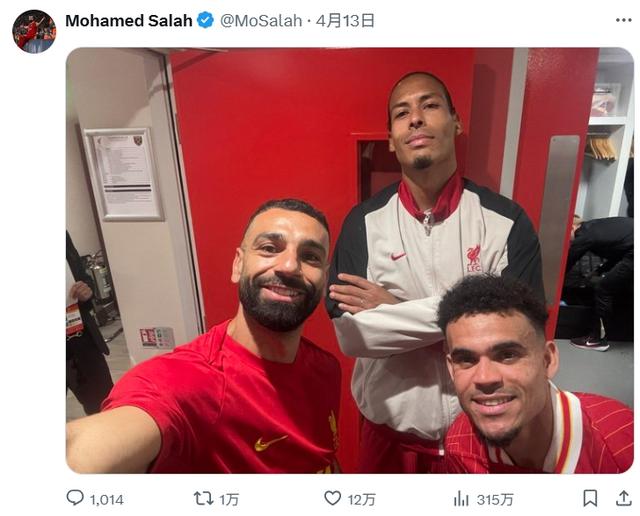Click the blue verified badge
Viewport: 640px width, 516px height.
tap(205, 20)
